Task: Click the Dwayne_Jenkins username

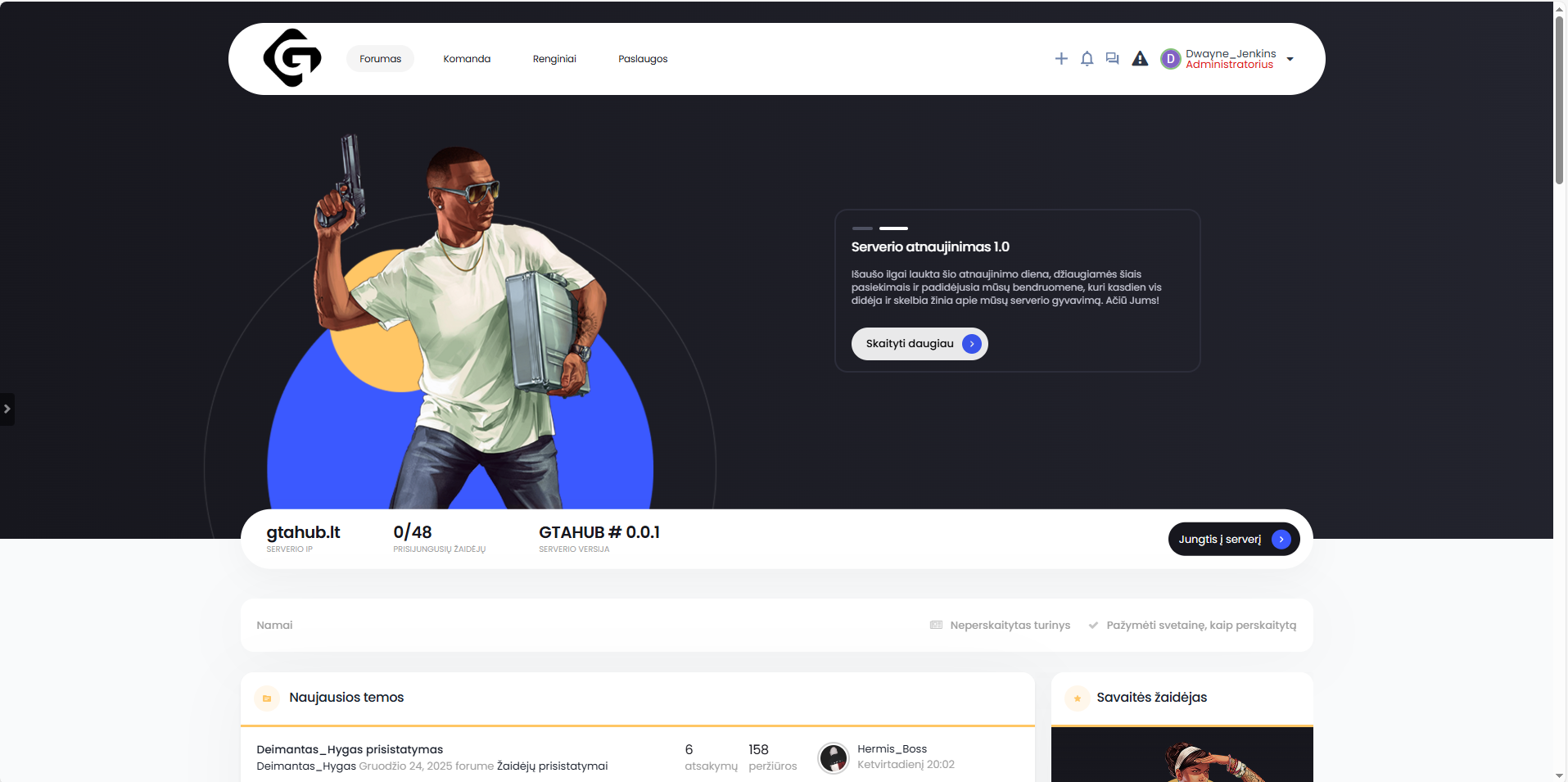Action: (1231, 54)
